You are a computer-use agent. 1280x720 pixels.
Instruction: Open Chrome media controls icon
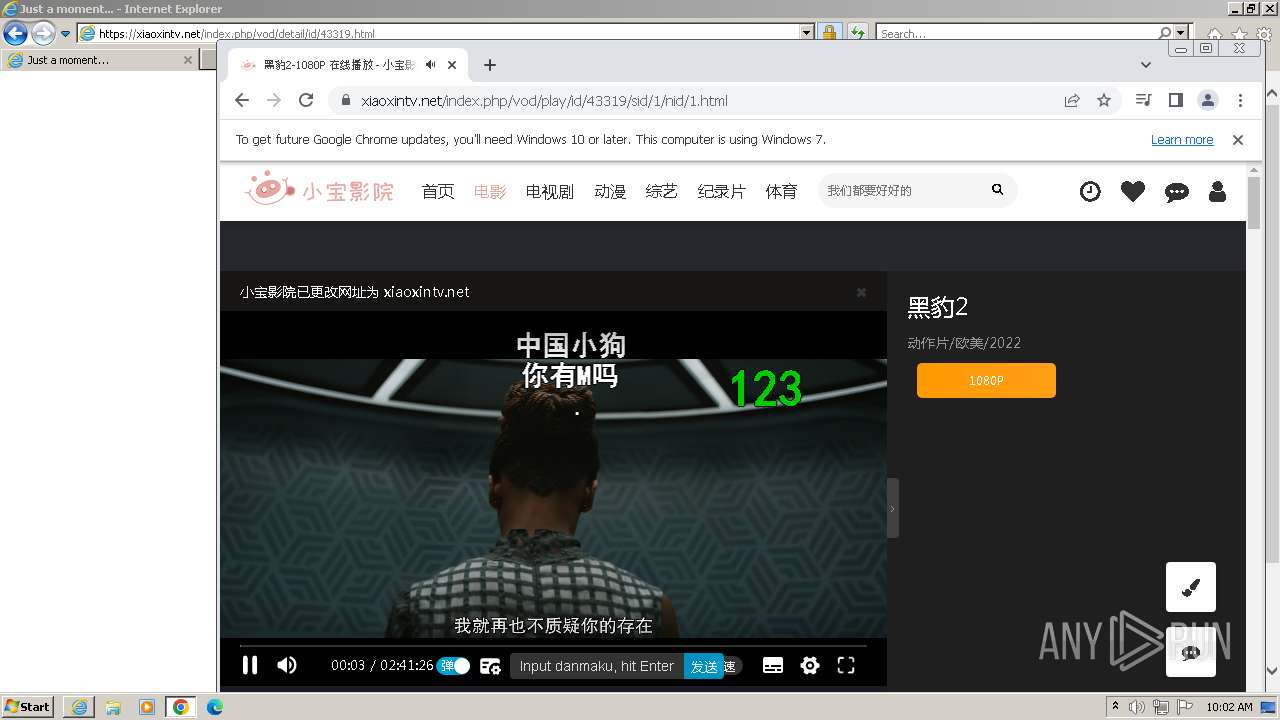1144,100
